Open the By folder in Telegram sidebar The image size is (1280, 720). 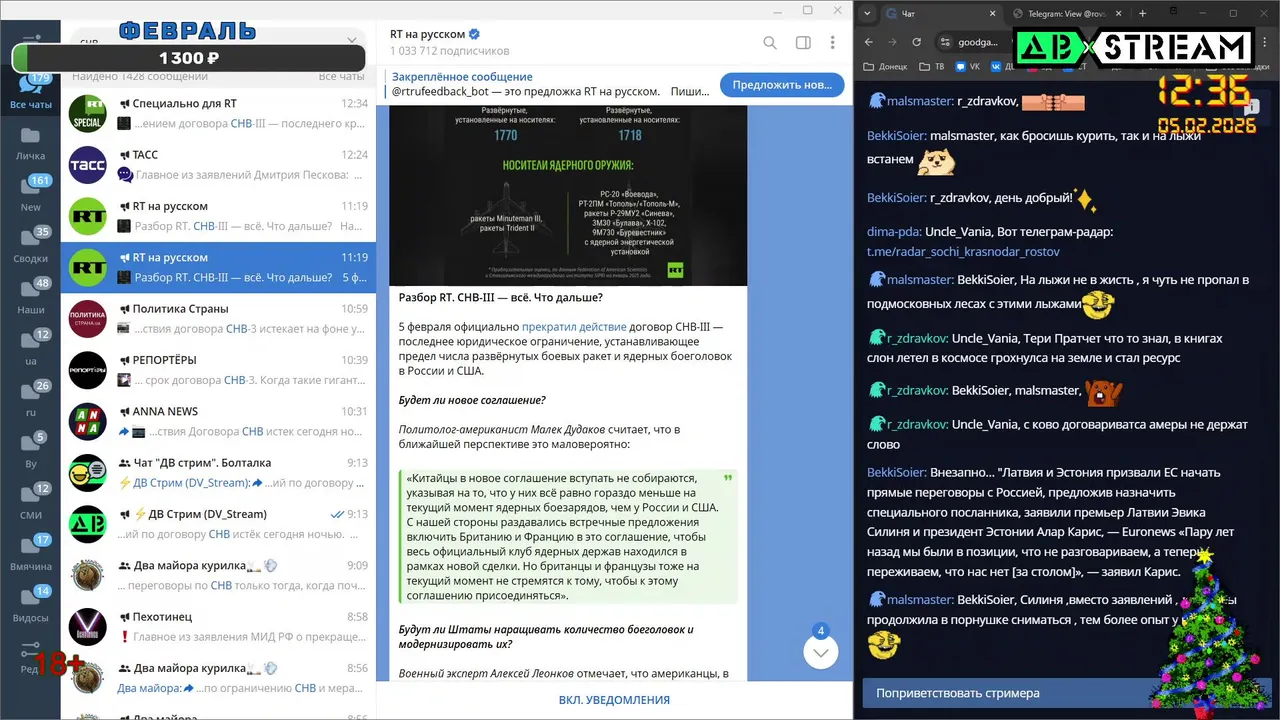point(30,451)
